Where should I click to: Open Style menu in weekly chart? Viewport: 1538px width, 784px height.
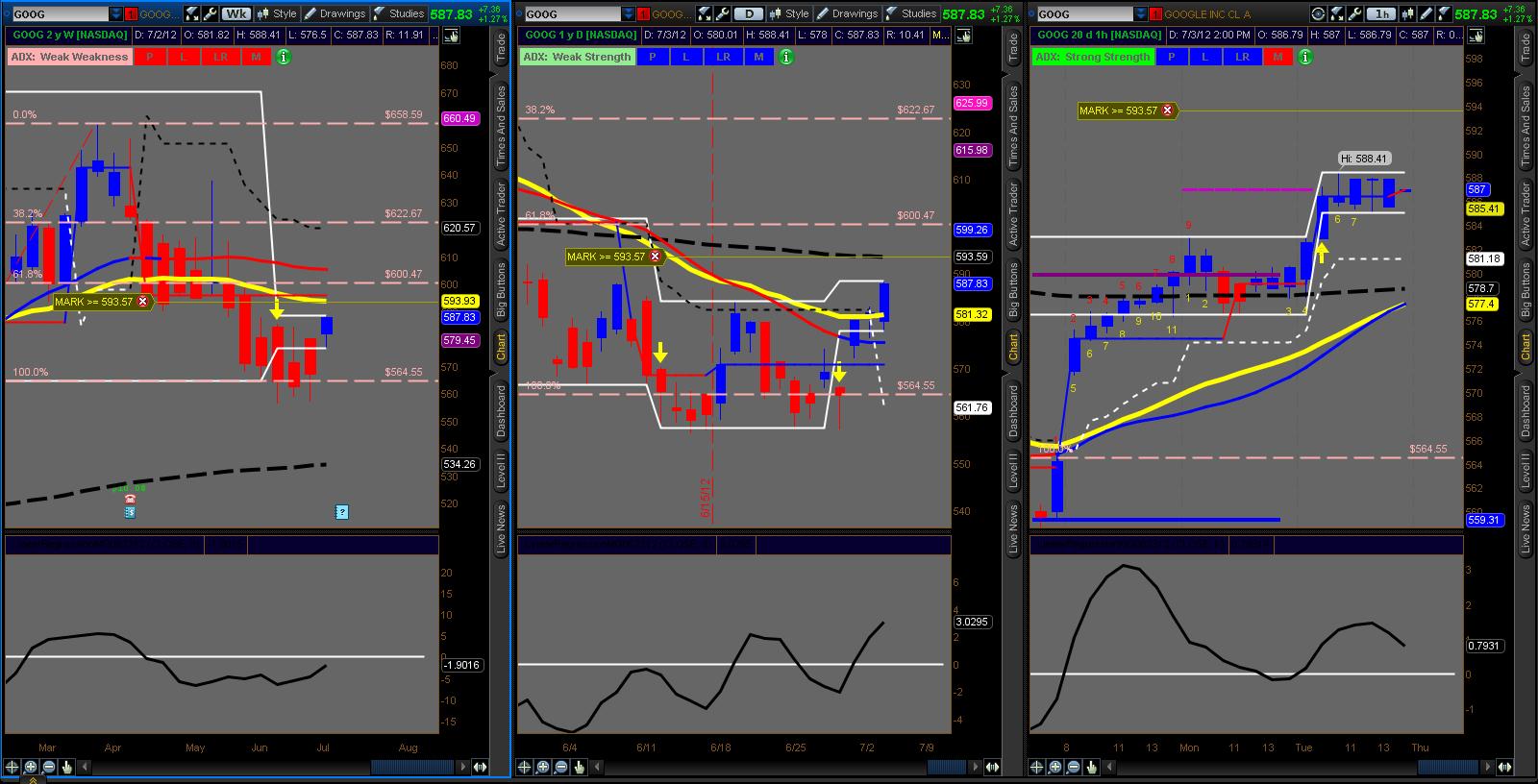277,13
